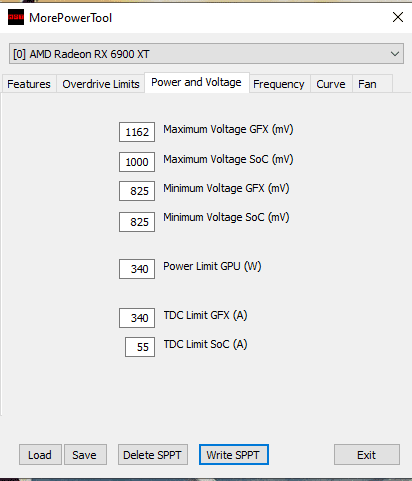Click the MorePowerTool app icon in title bar
This screenshot has width=412, height=481.
[16, 17]
